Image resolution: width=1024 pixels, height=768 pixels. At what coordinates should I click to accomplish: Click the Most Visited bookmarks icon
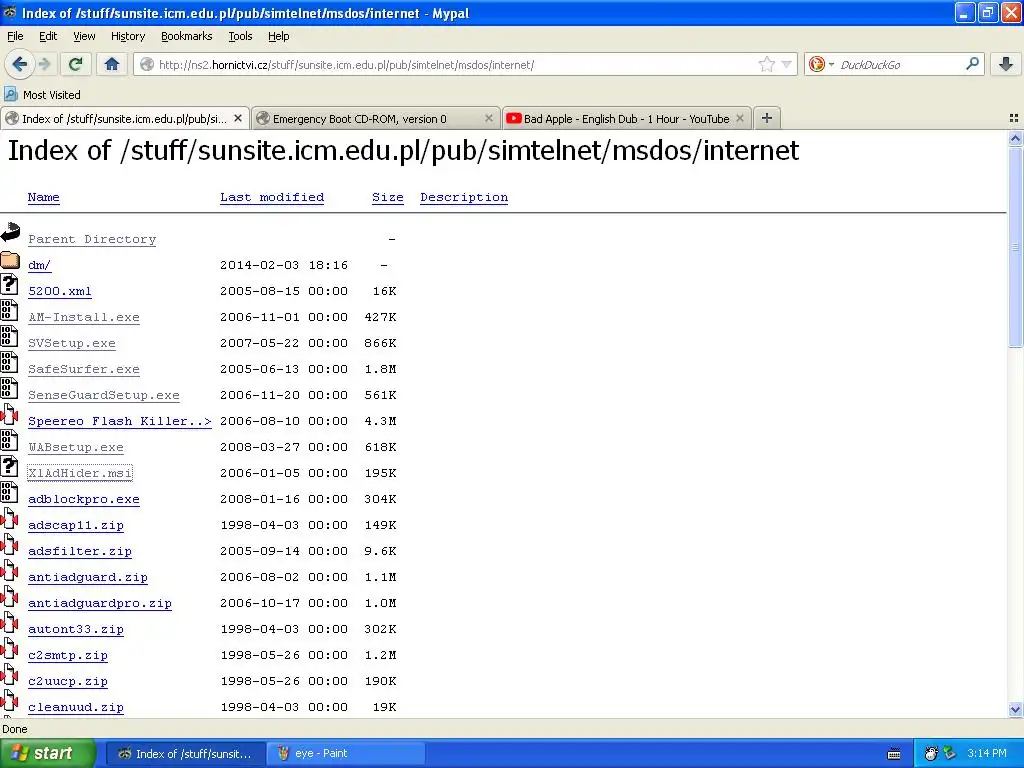click(x=10, y=94)
